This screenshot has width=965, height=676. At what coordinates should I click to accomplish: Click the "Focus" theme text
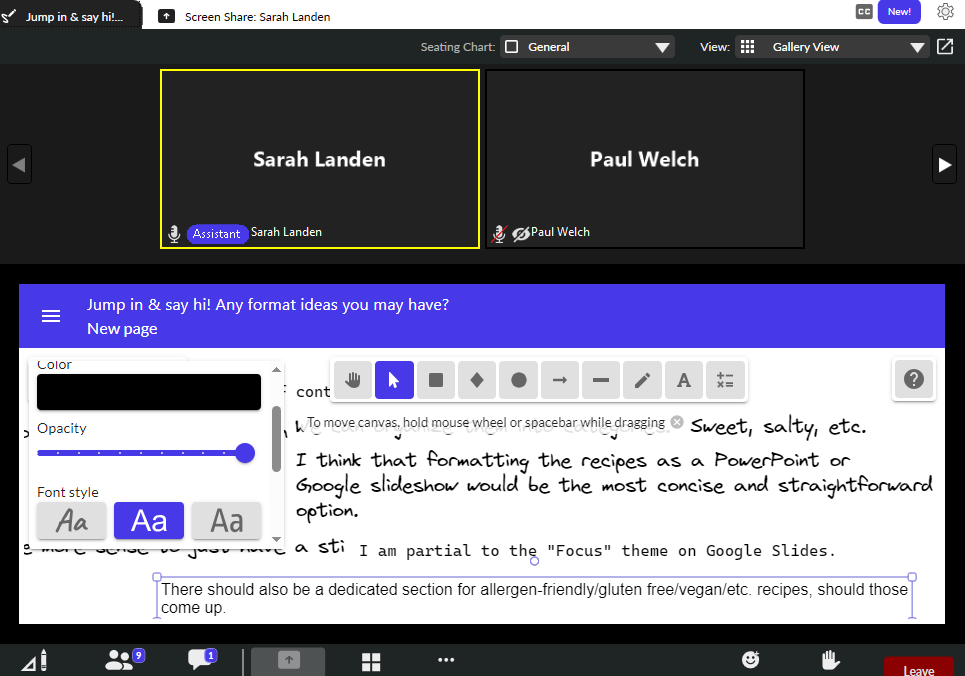click(x=598, y=550)
